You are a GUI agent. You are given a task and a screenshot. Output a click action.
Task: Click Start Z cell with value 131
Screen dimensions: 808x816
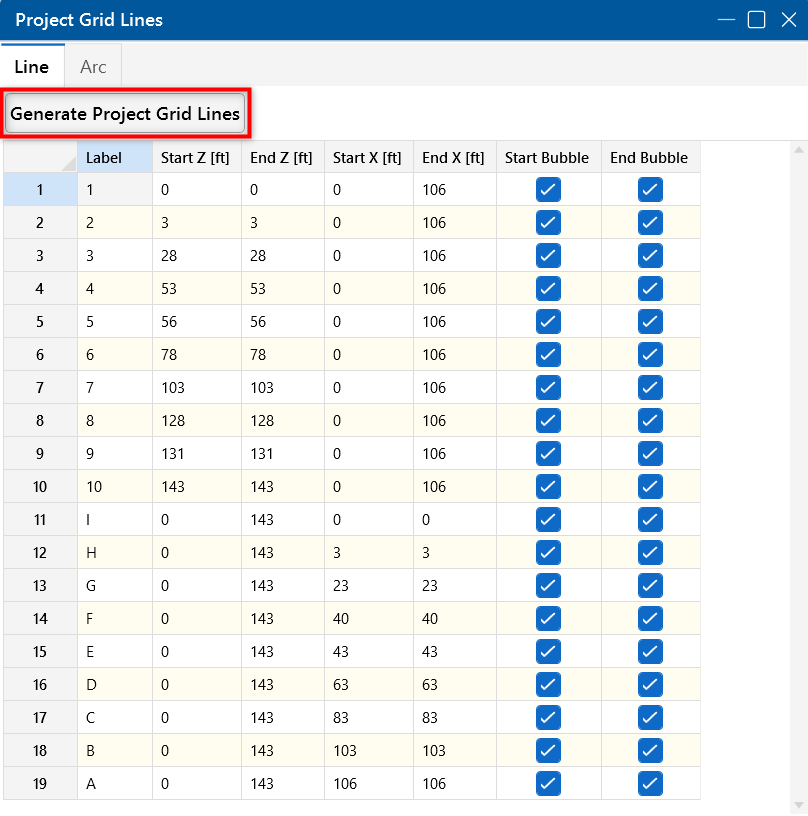click(x=196, y=454)
